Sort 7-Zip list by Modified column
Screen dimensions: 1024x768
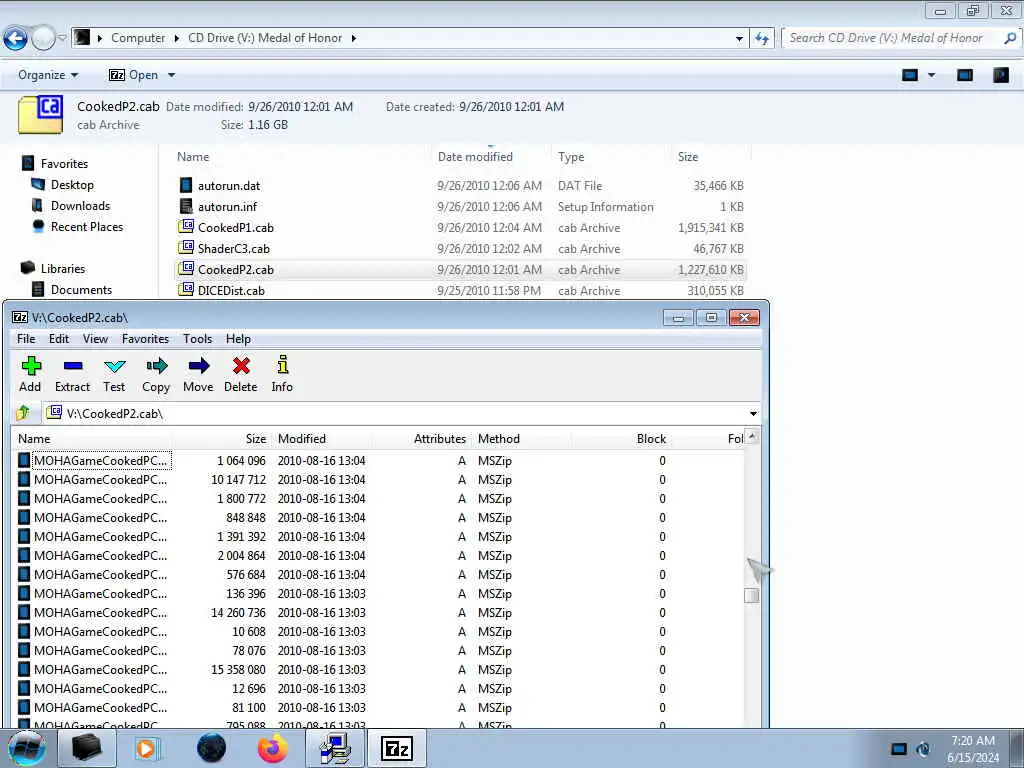[321, 439]
